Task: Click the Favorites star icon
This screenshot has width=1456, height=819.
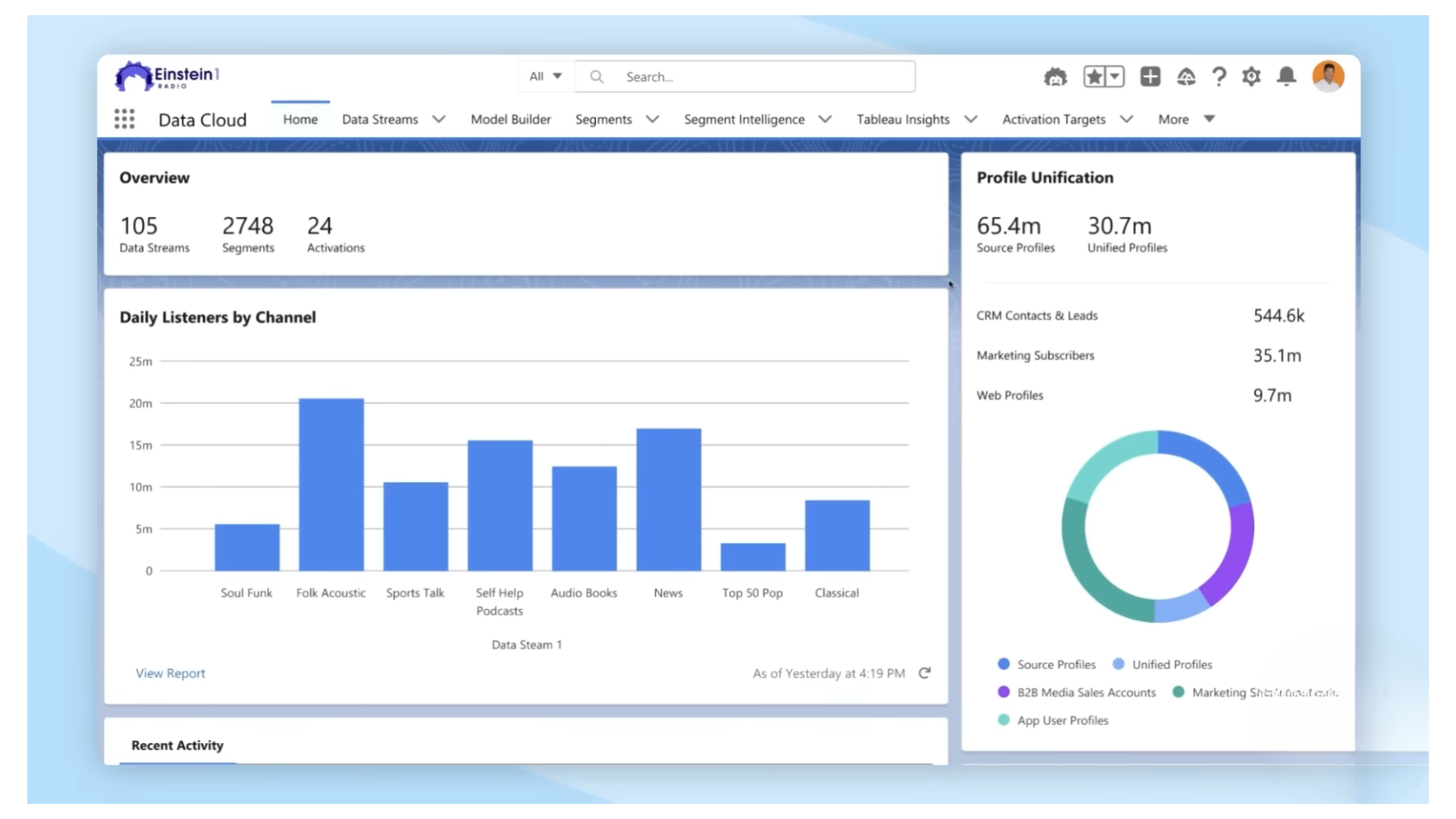Action: tap(1094, 77)
